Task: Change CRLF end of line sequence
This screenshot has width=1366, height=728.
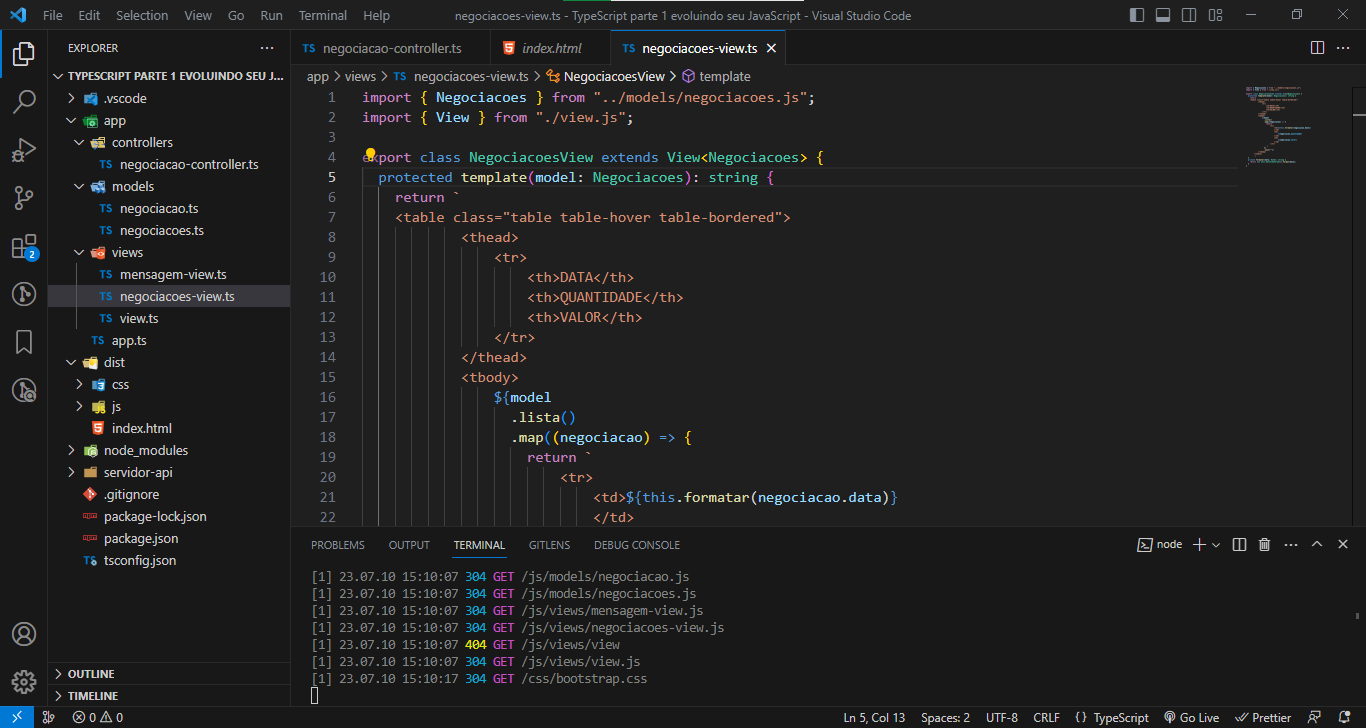Action: (x=1046, y=717)
